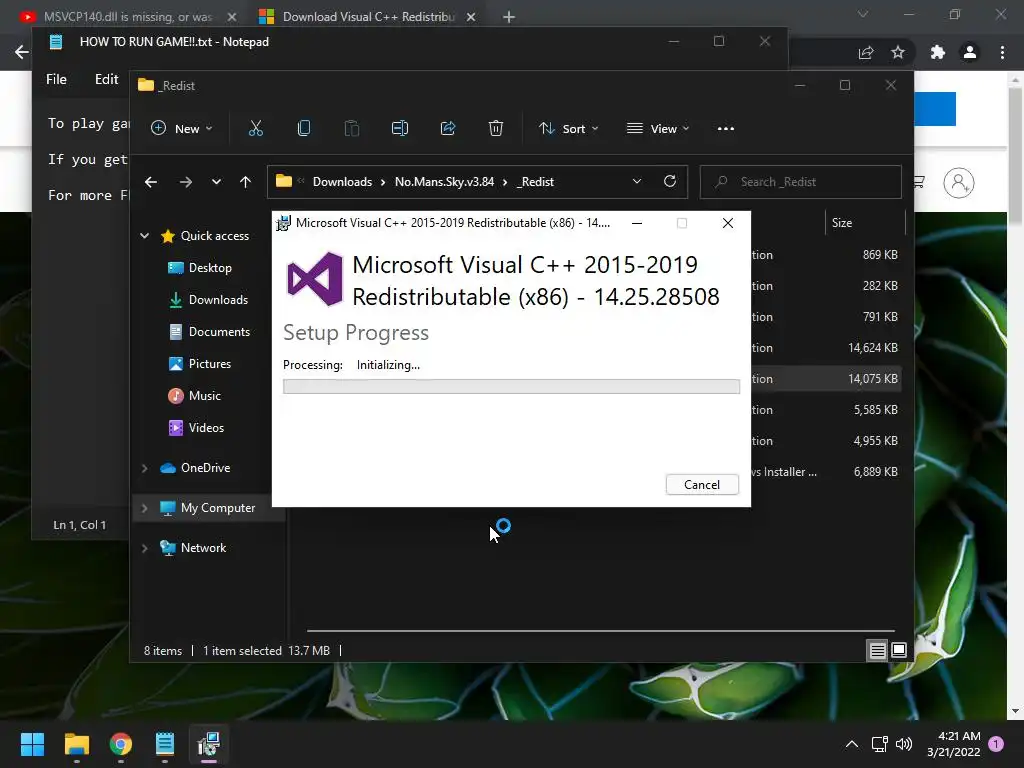Open the View dropdown in Explorer
Image resolution: width=1024 pixels, height=768 pixels.
[658, 129]
